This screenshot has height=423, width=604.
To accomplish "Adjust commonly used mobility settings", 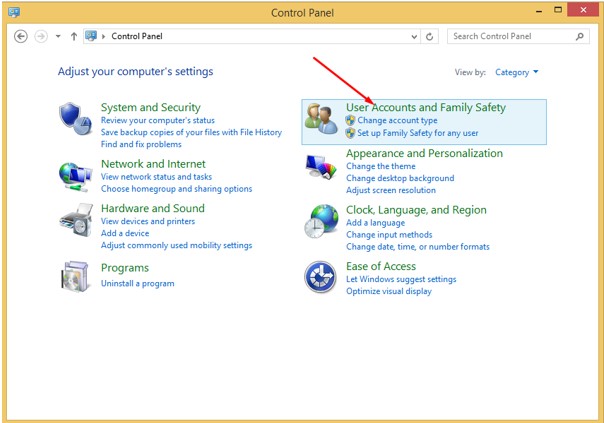I will pos(176,245).
